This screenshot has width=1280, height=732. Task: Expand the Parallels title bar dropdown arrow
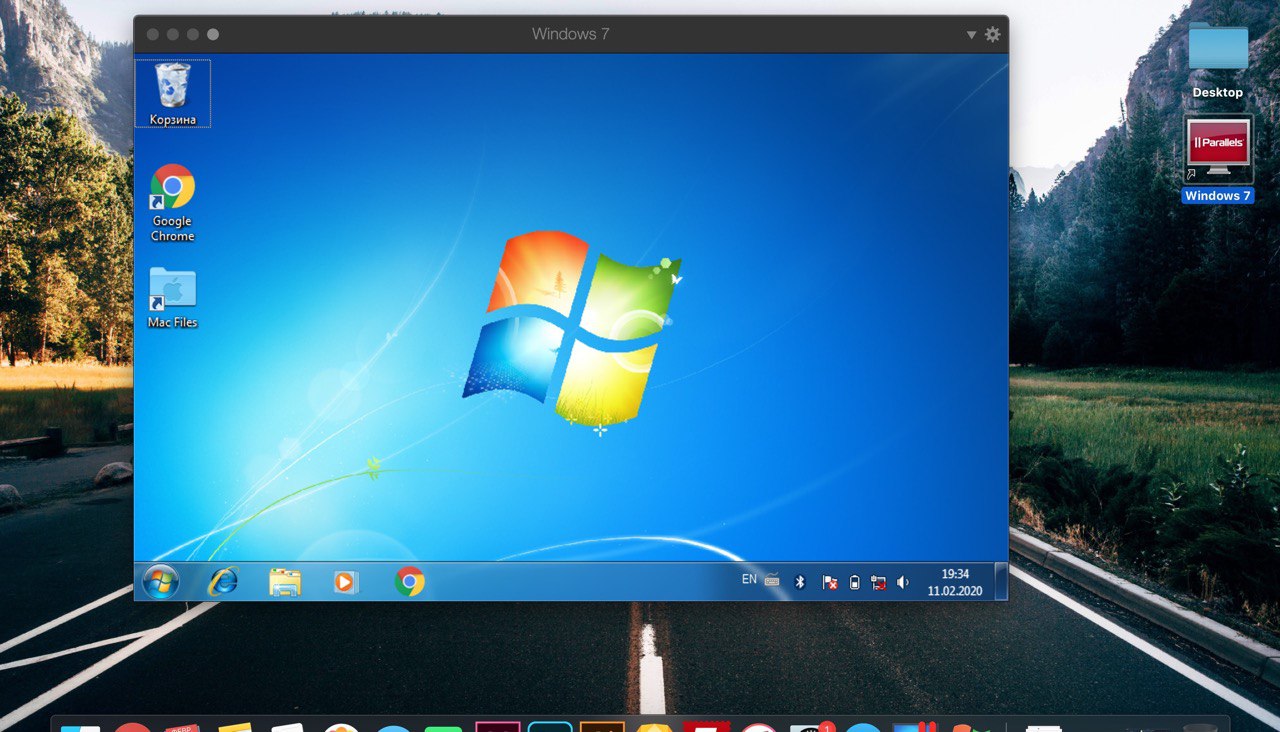[971, 35]
